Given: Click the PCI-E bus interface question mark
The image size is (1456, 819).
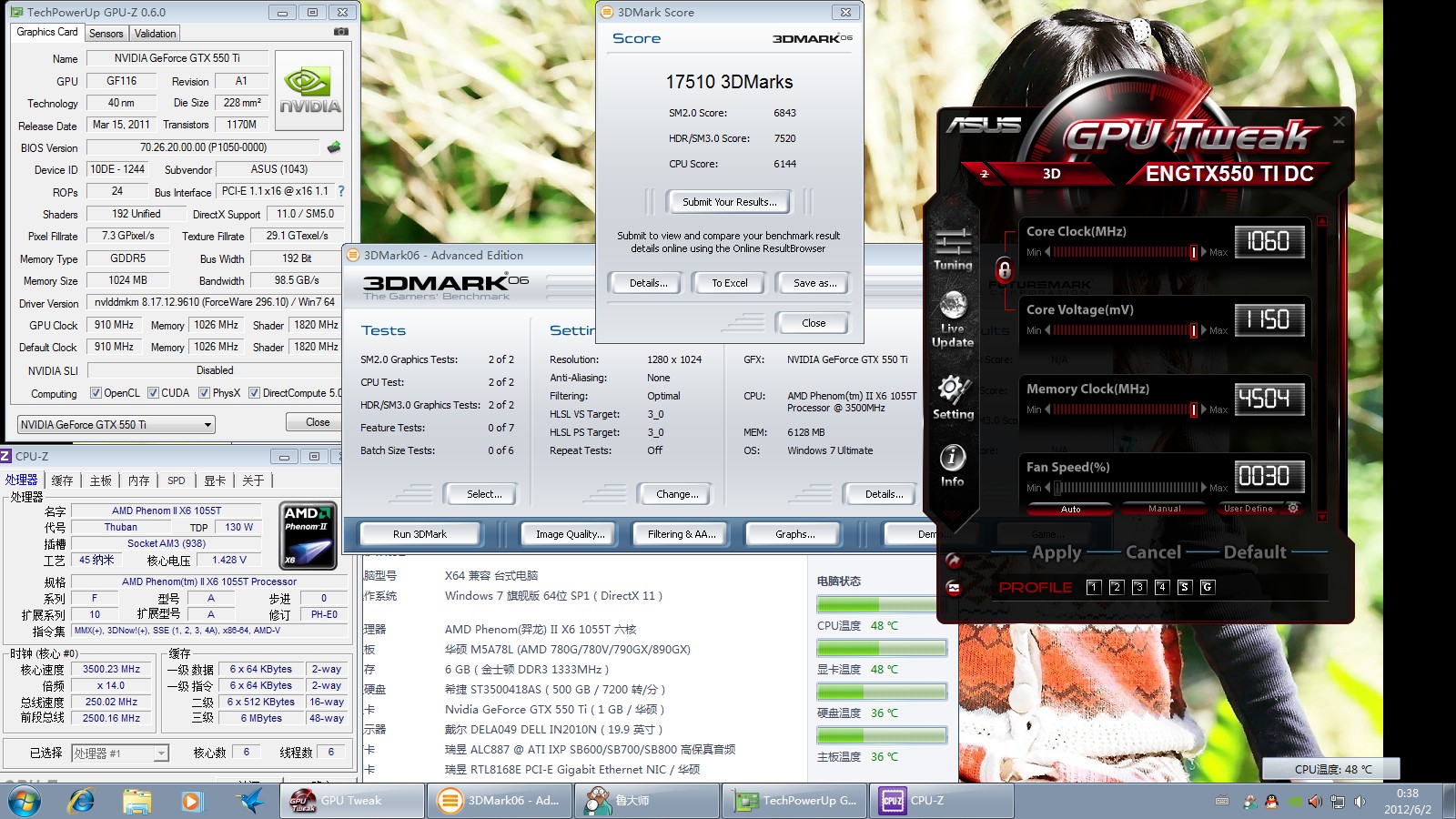Looking at the screenshot, I should click(x=341, y=191).
